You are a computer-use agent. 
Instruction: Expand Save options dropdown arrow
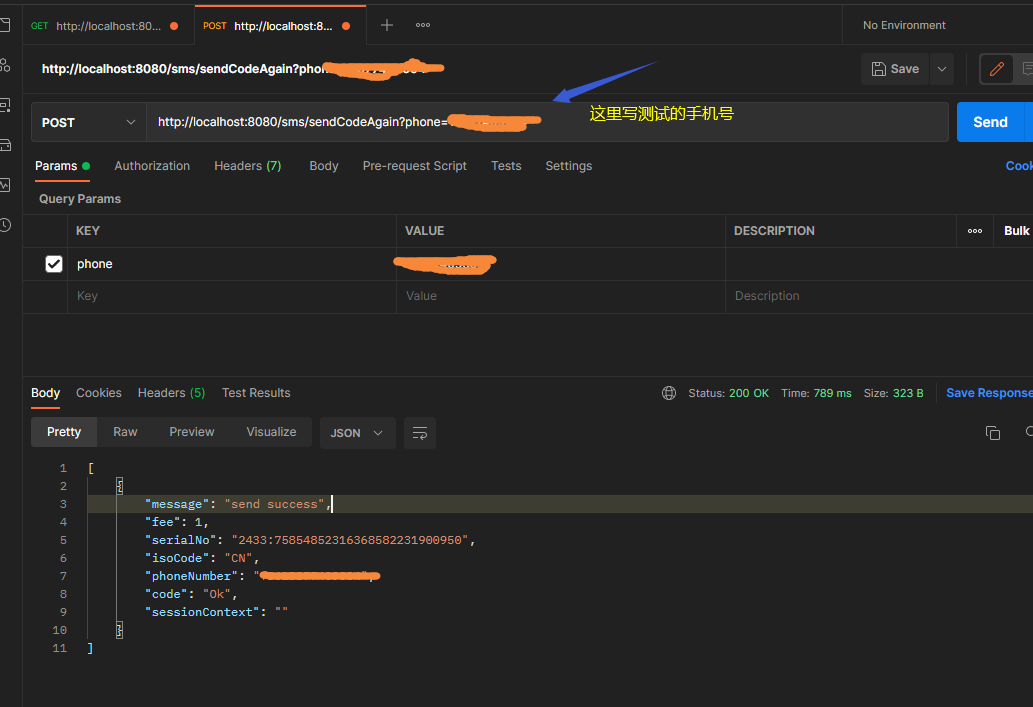942,69
